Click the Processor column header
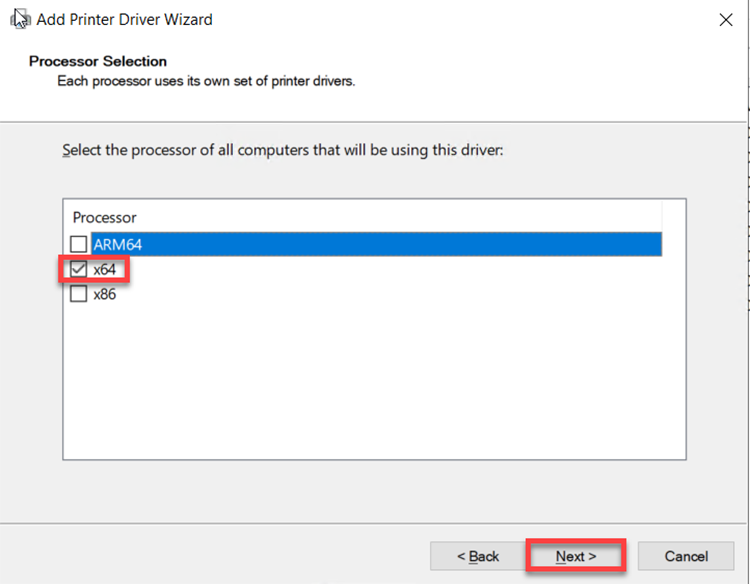This screenshot has height=584, width=750. (105, 217)
